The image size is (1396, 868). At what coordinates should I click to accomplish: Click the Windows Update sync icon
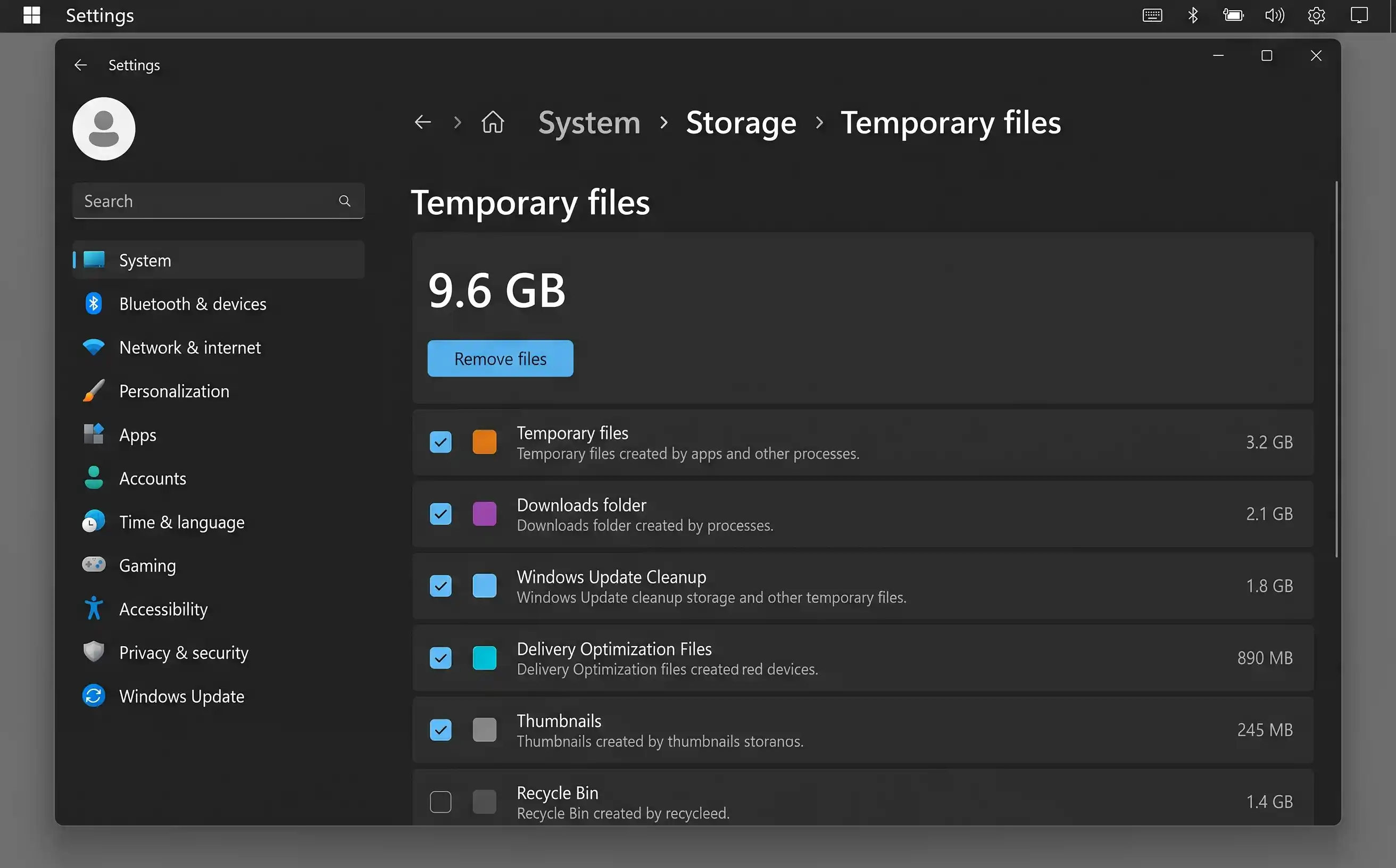click(94, 696)
